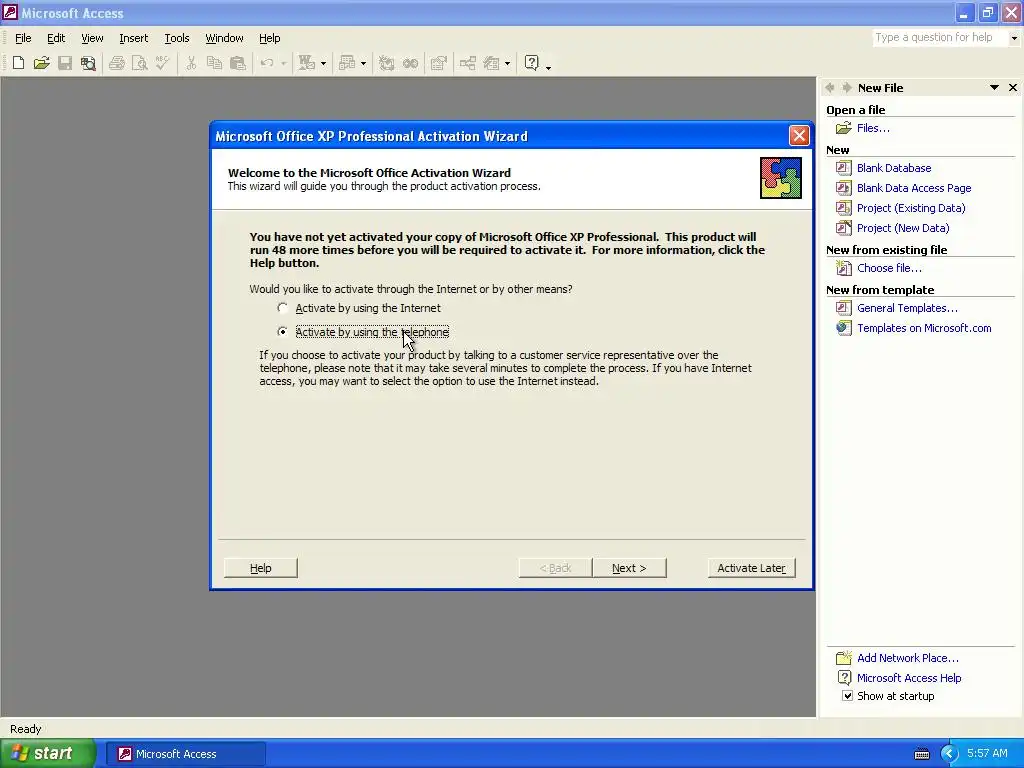This screenshot has height=768, width=1024.
Task: Click Microsoft Access Help link in pane
Action: click(909, 678)
